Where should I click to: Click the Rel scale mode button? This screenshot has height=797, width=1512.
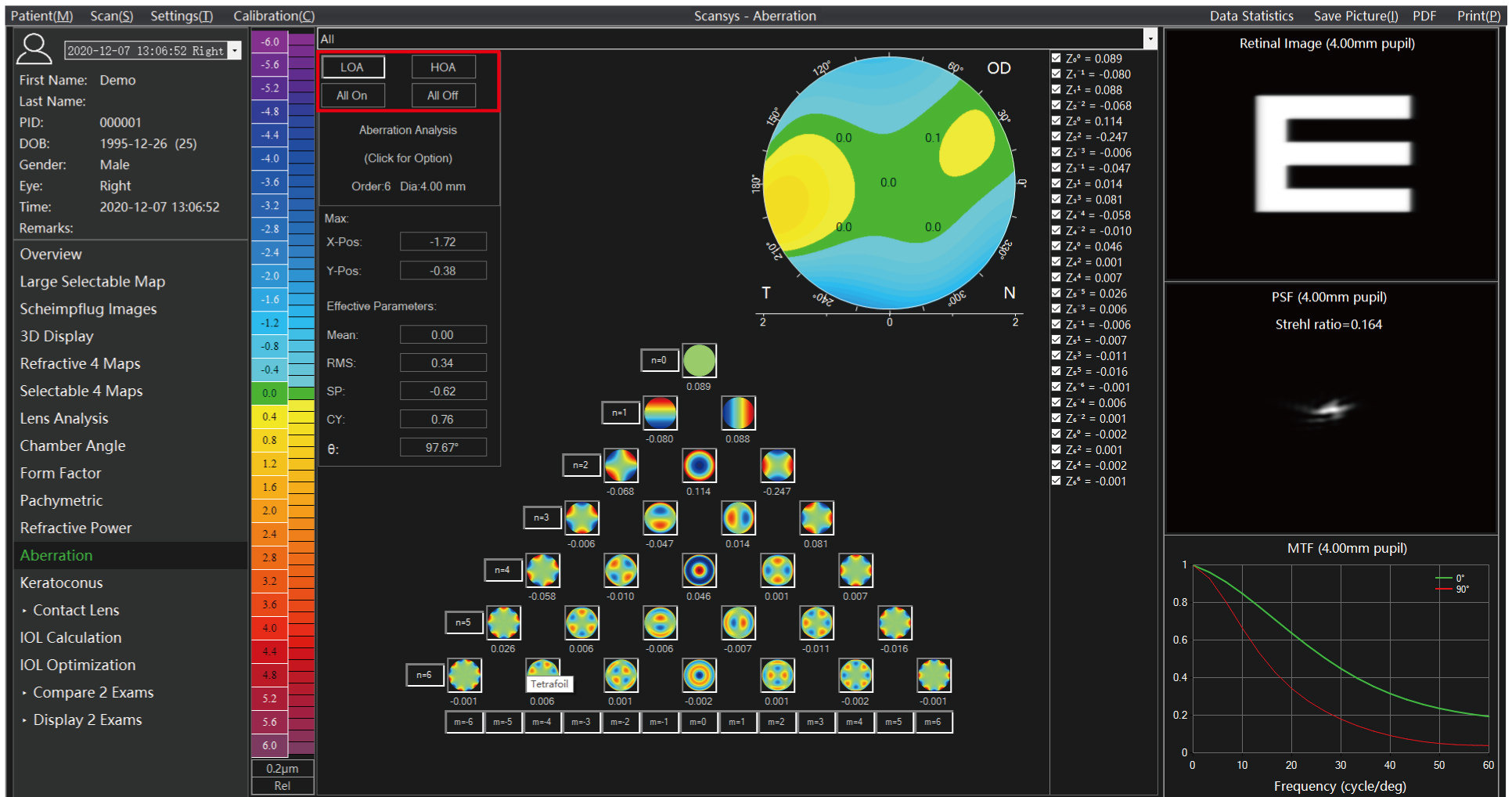(283, 785)
